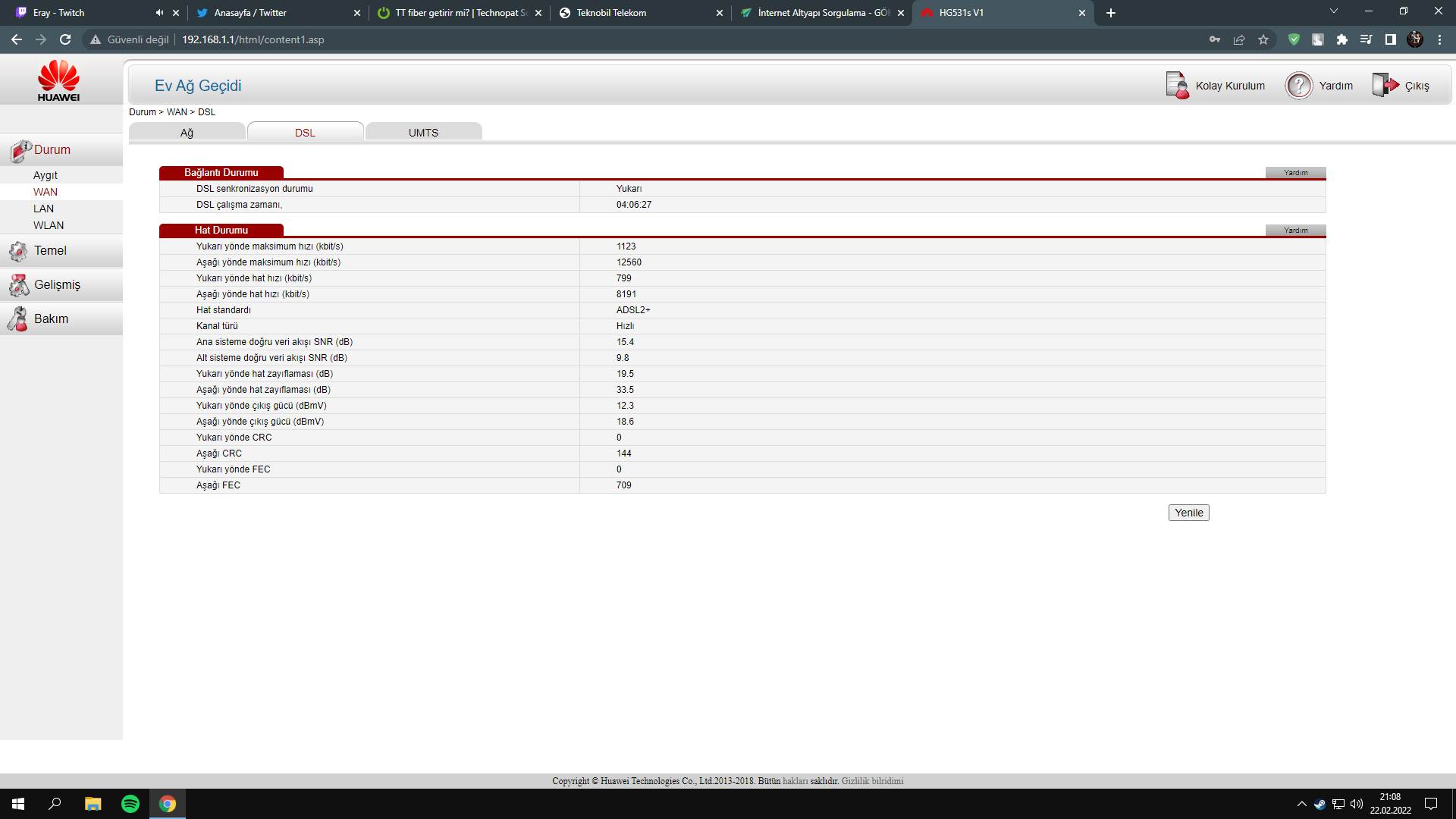Open the Gizlilik bildirimi link in the footer

872,781
